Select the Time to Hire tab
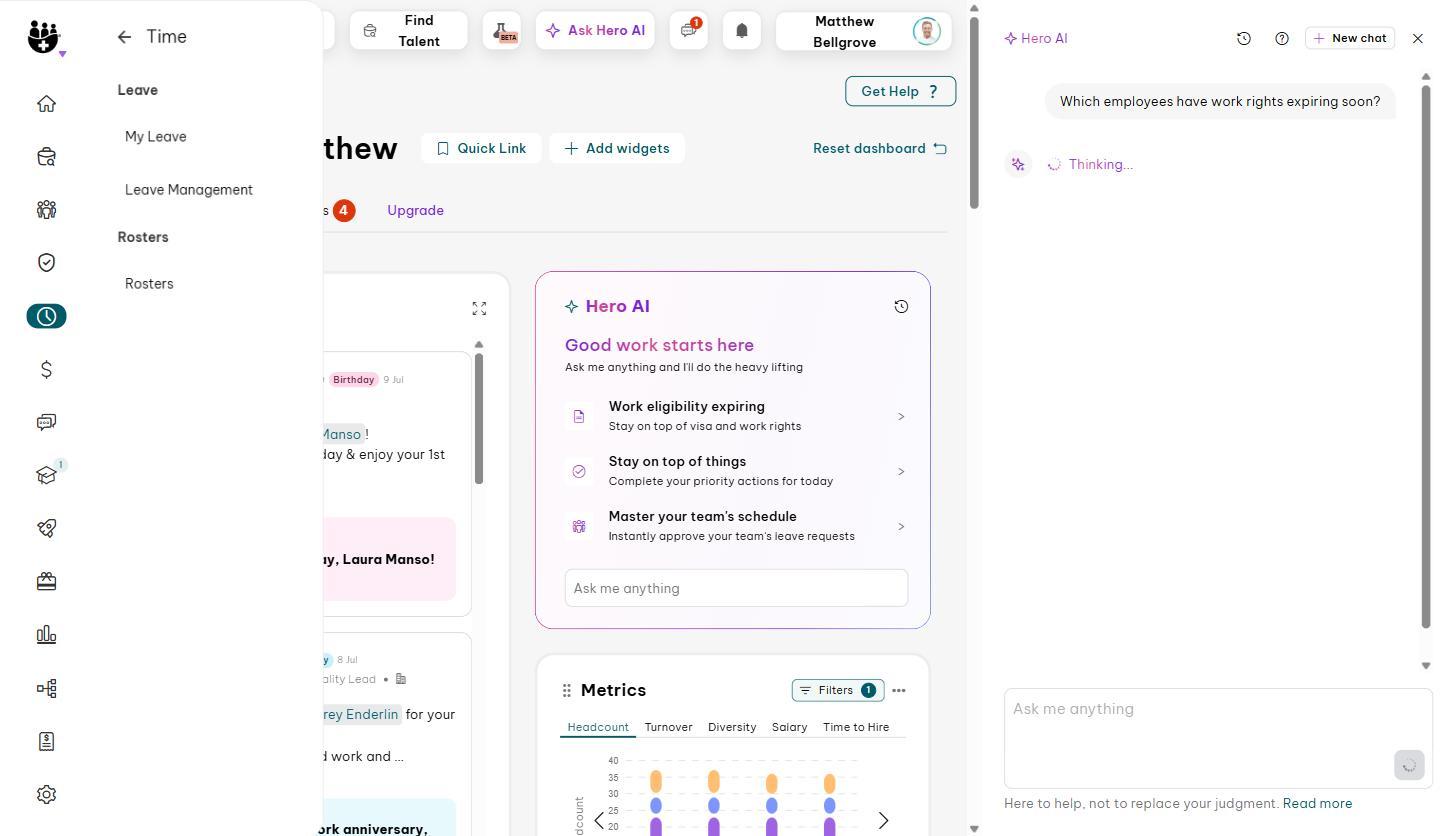The image size is (1456, 836). [x=856, y=727]
